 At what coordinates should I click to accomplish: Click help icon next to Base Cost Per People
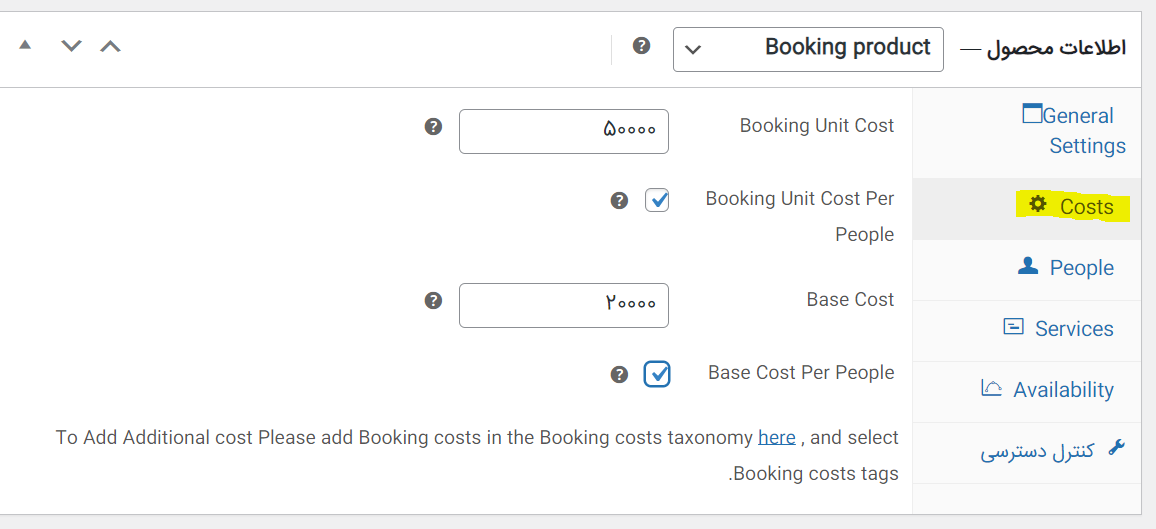(619, 374)
